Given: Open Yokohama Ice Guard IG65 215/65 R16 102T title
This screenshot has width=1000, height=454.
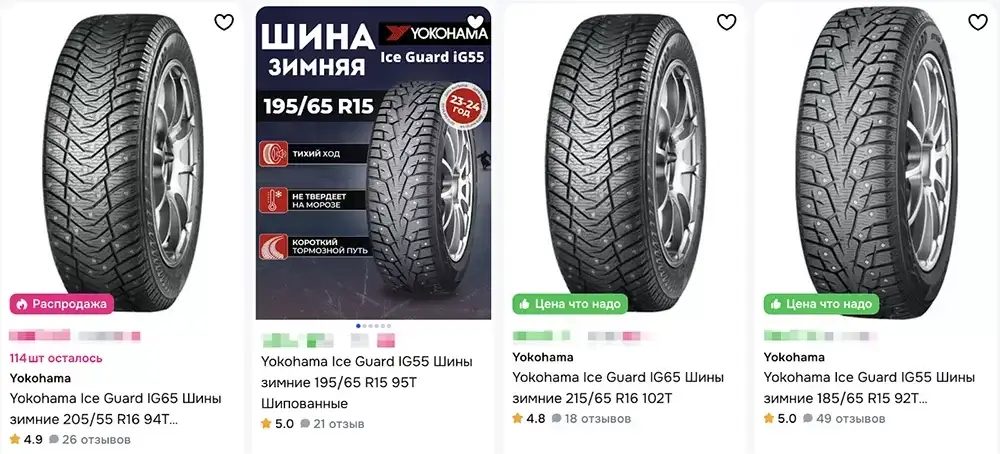Looking at the screenshot, I should 618,388.
